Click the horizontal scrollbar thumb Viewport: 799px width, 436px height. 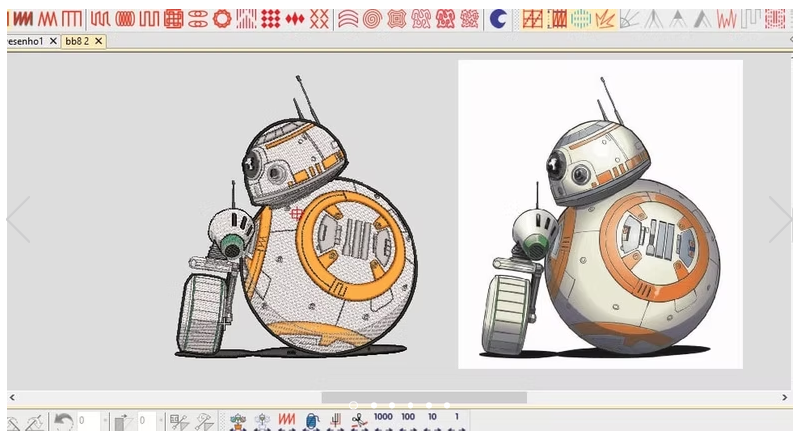point(424,397)
